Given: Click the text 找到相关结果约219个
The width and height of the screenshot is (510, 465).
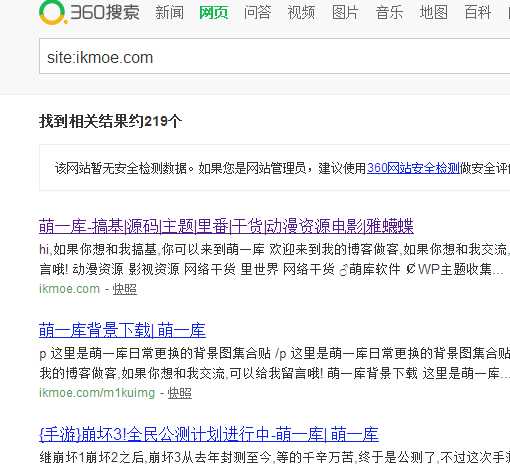Looking at the screenshot, I should click(110, 121).
